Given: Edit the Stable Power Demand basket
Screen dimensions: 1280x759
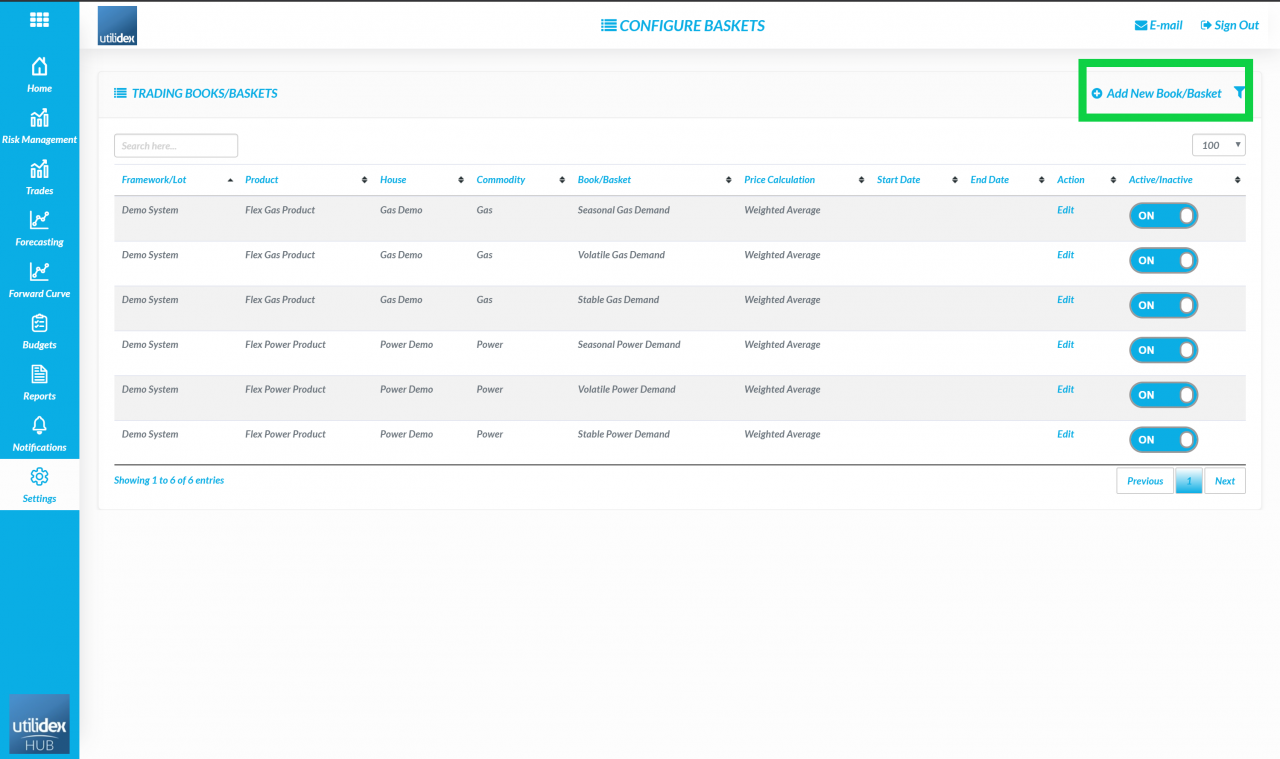Looking at the screenshot, I should coord(1064,434).
